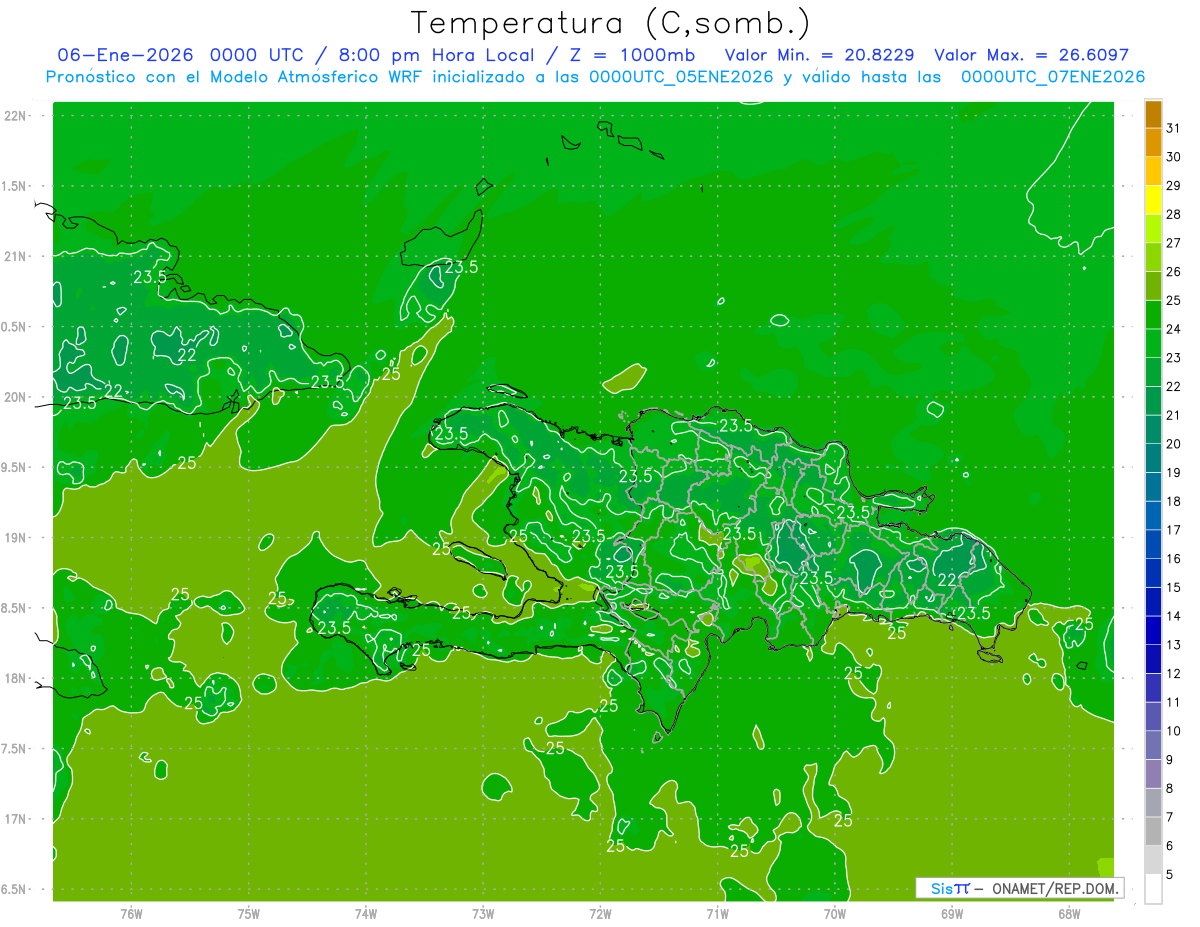1200x927 pixels.
Task: Pick the color bar segment between 12 and 13
Action: point(1153,659)
